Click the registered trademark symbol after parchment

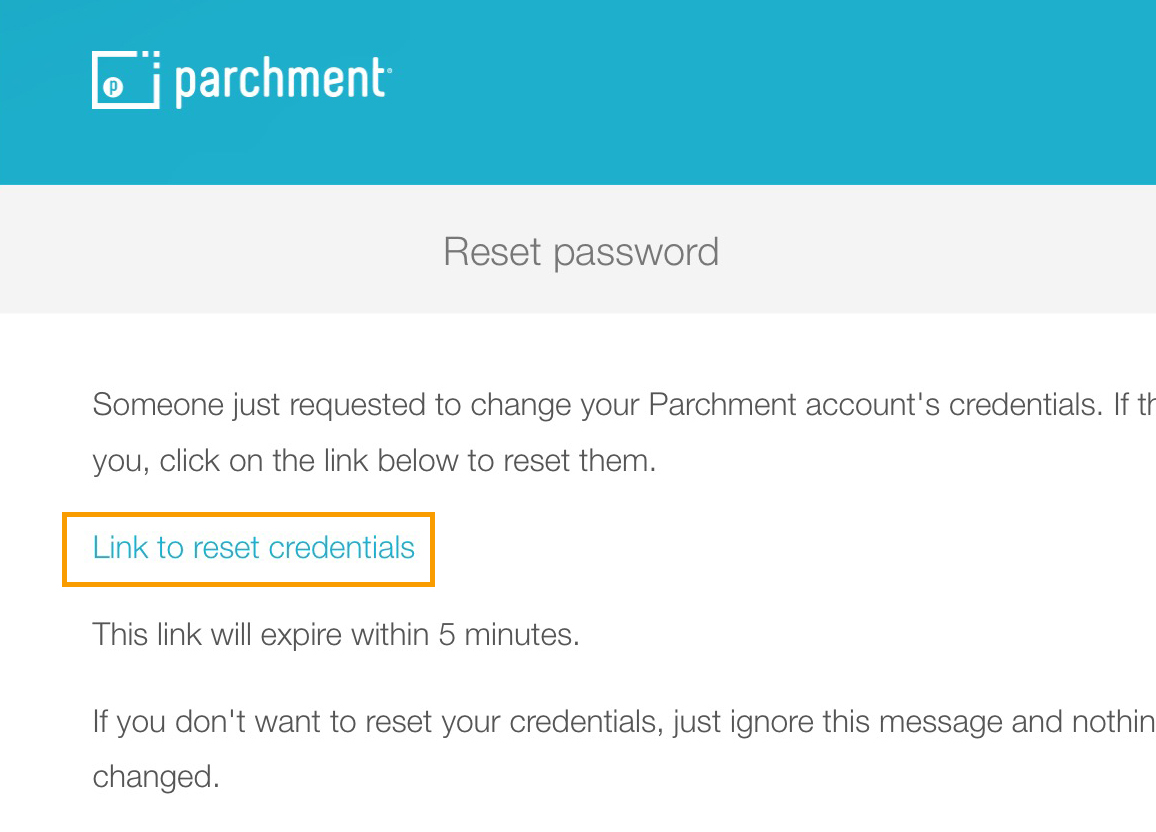pos(389,71)
